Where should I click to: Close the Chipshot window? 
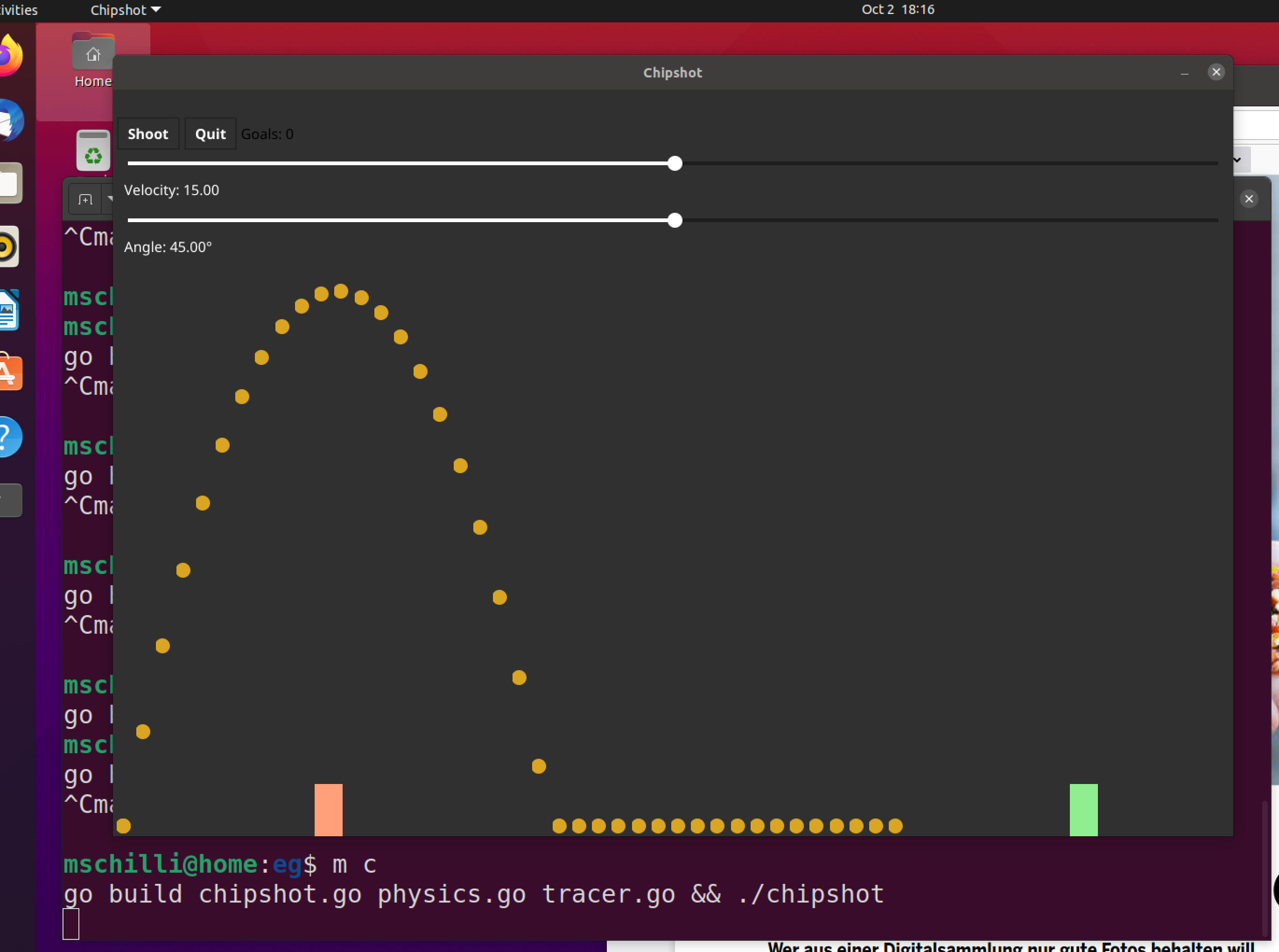(1216, 72)
